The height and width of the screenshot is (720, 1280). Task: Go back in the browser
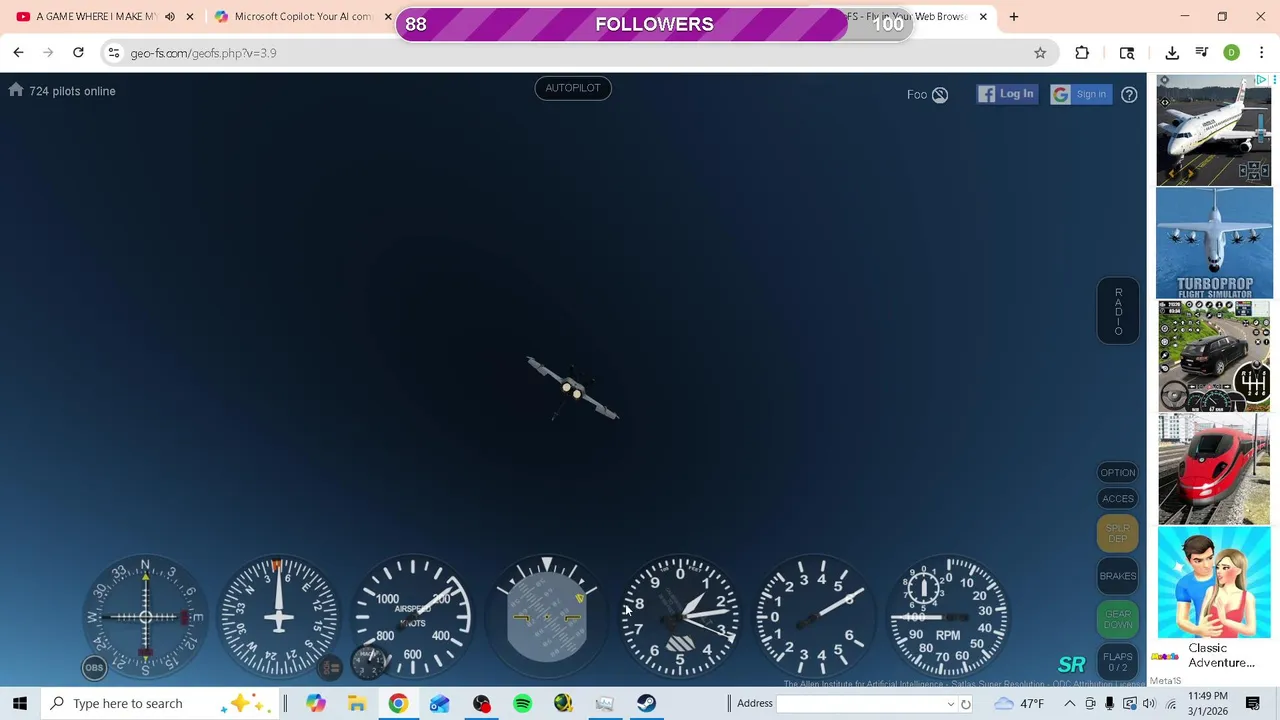click(x=18, y=53)
